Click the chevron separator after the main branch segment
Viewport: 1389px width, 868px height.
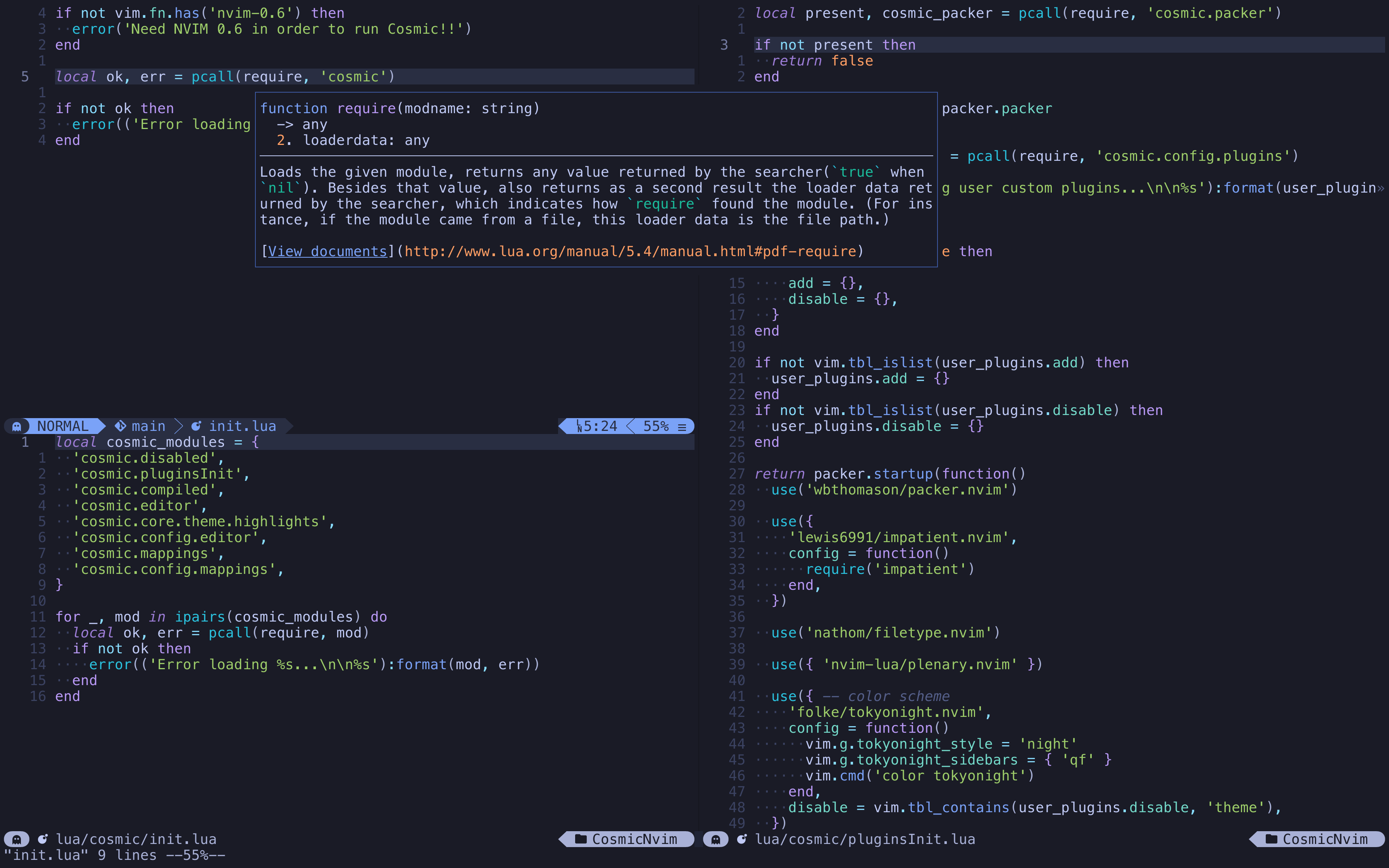180,425
